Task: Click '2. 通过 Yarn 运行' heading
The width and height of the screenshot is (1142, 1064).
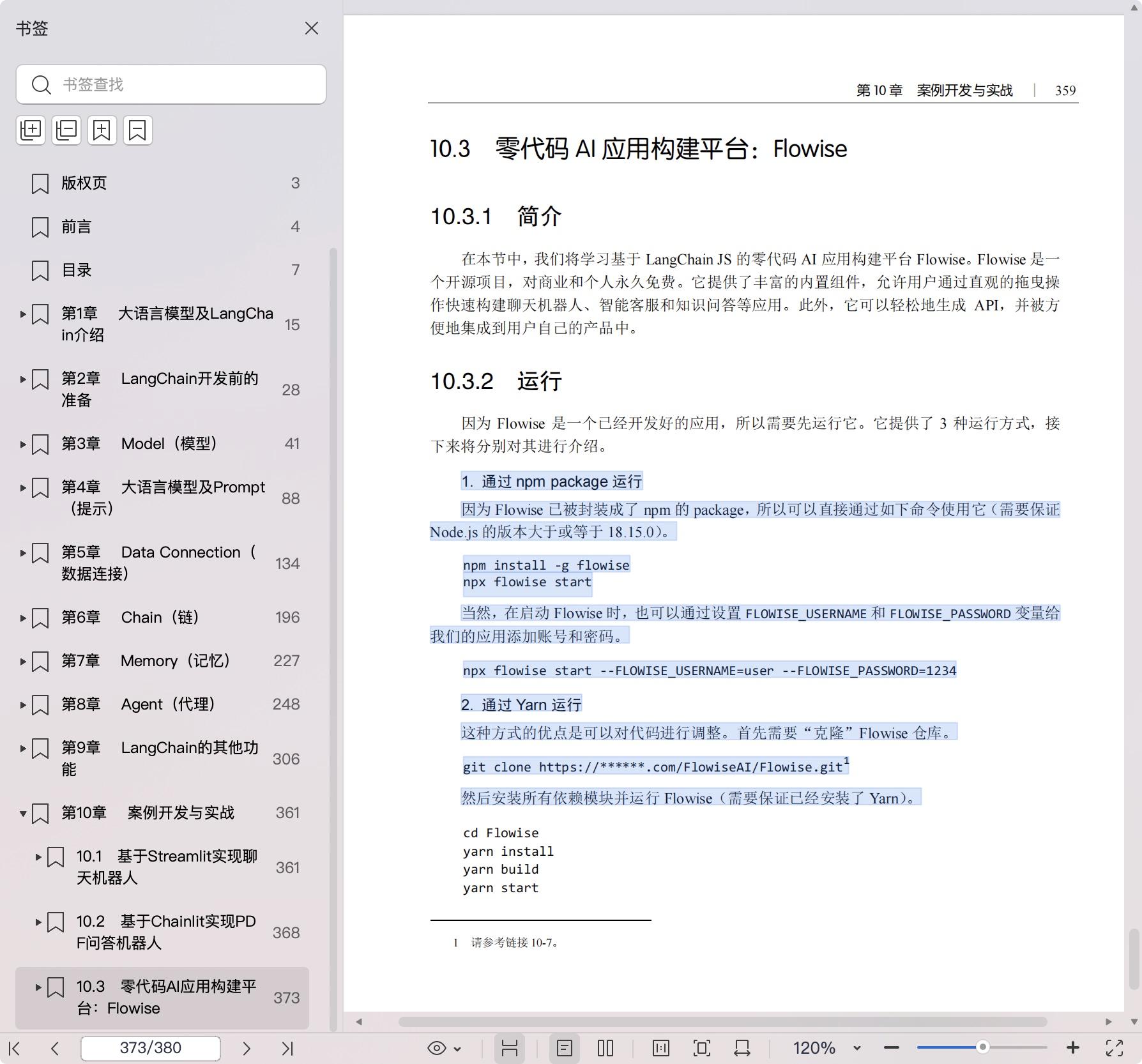Action: pos(521,704)
